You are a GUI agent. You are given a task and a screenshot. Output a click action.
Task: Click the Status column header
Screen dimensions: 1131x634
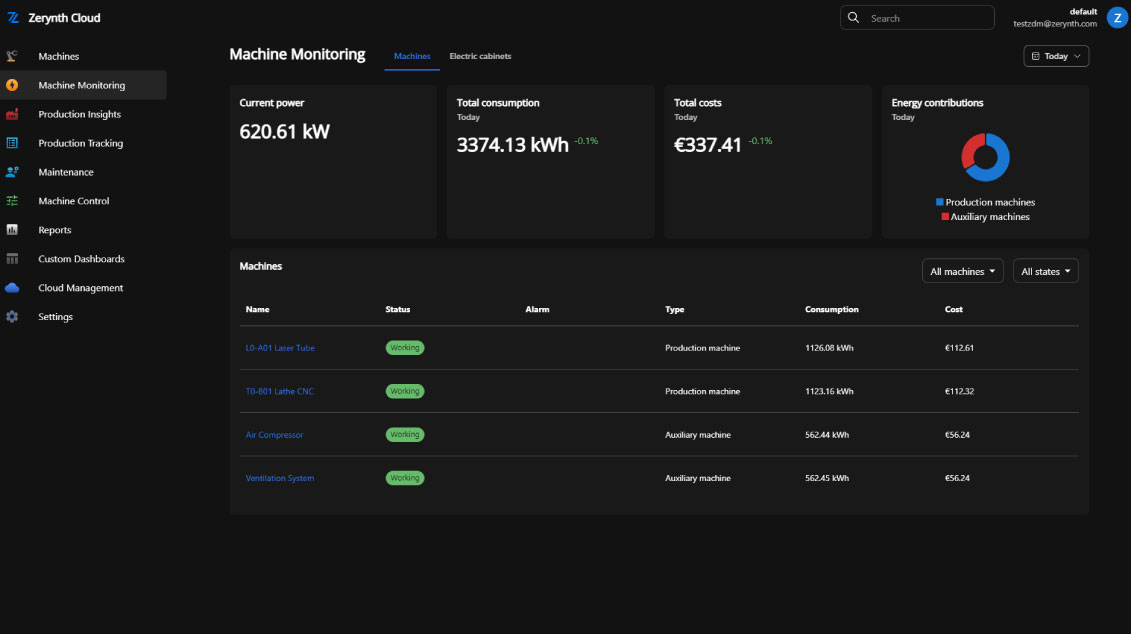click(397, 309)
